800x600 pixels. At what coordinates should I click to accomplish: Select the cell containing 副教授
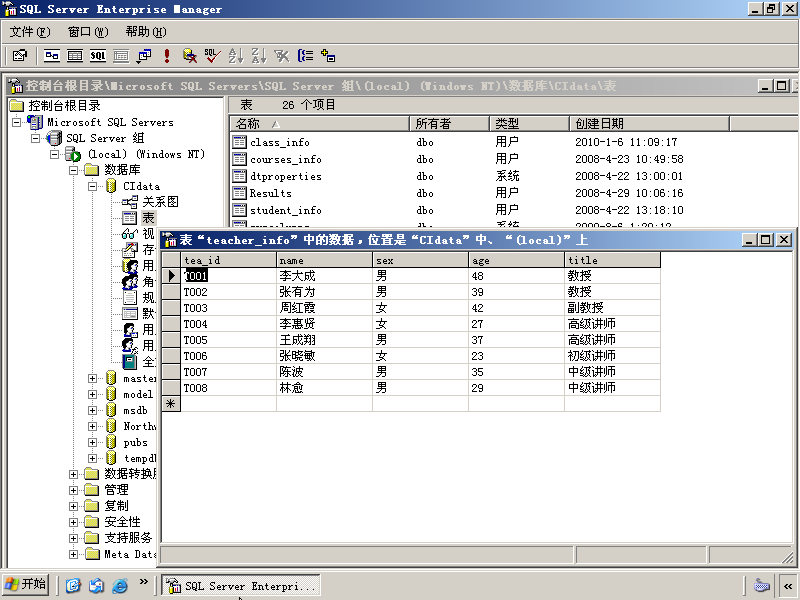tap(612, 308)
